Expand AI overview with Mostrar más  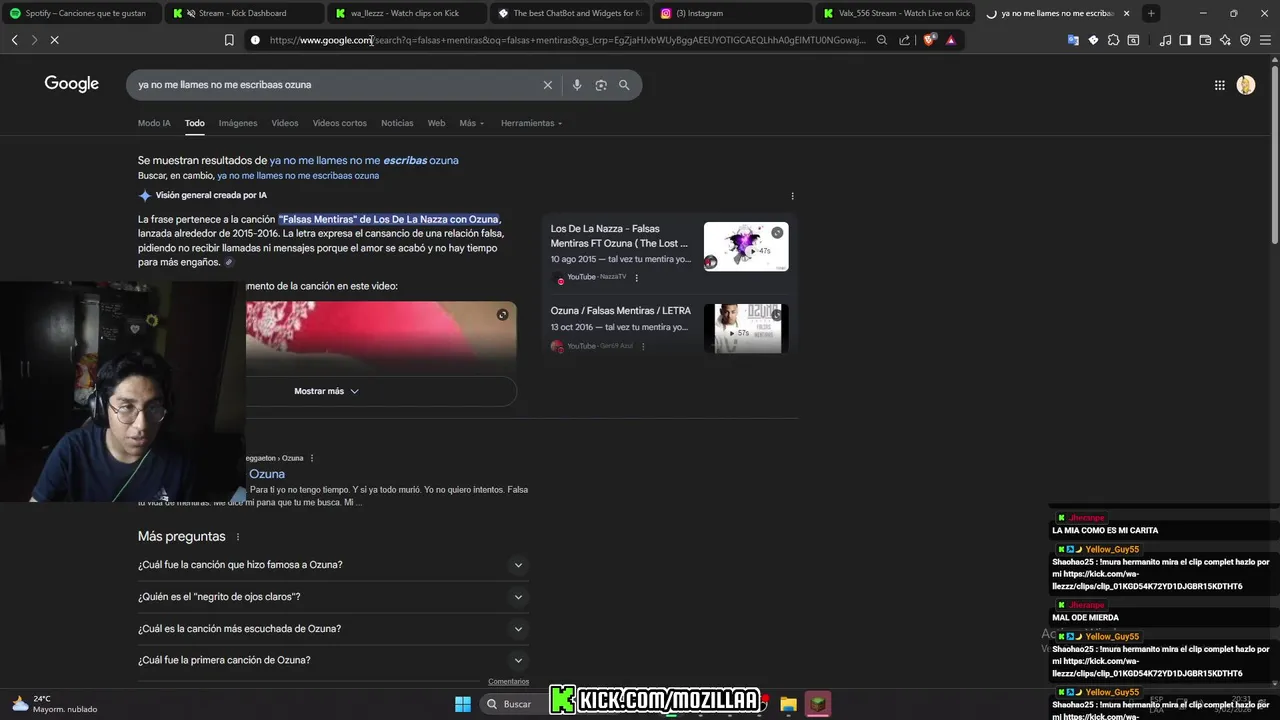coord(326,391)
